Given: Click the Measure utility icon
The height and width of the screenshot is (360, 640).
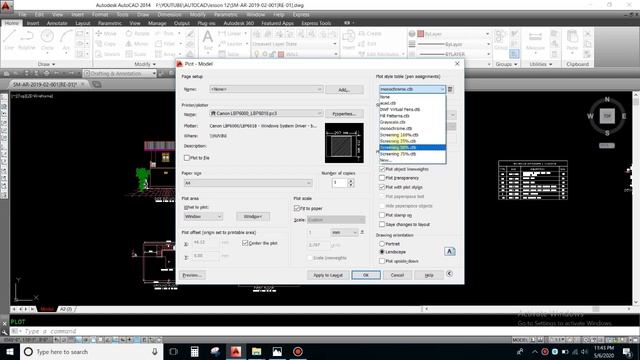Looking at the screenshot, I should 535,40.
